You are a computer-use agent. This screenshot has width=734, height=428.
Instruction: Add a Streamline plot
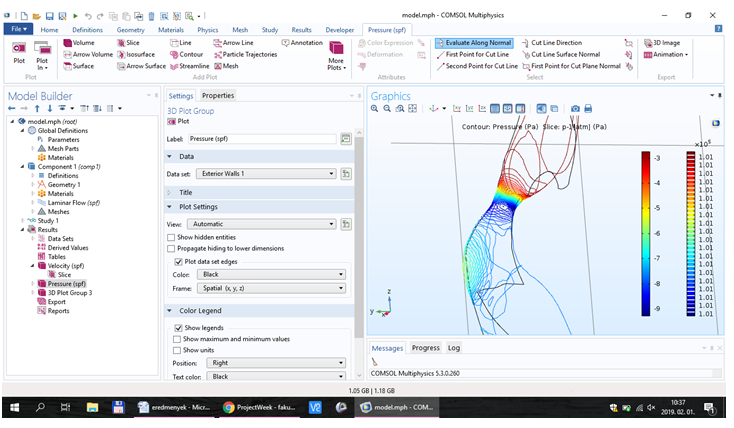[190, 66]
